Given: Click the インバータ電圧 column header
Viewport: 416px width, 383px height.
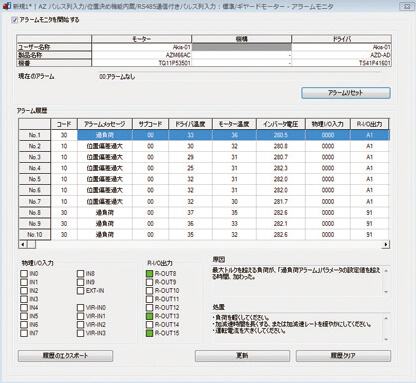Looking at the screenshot, I should tap(281, 124).
